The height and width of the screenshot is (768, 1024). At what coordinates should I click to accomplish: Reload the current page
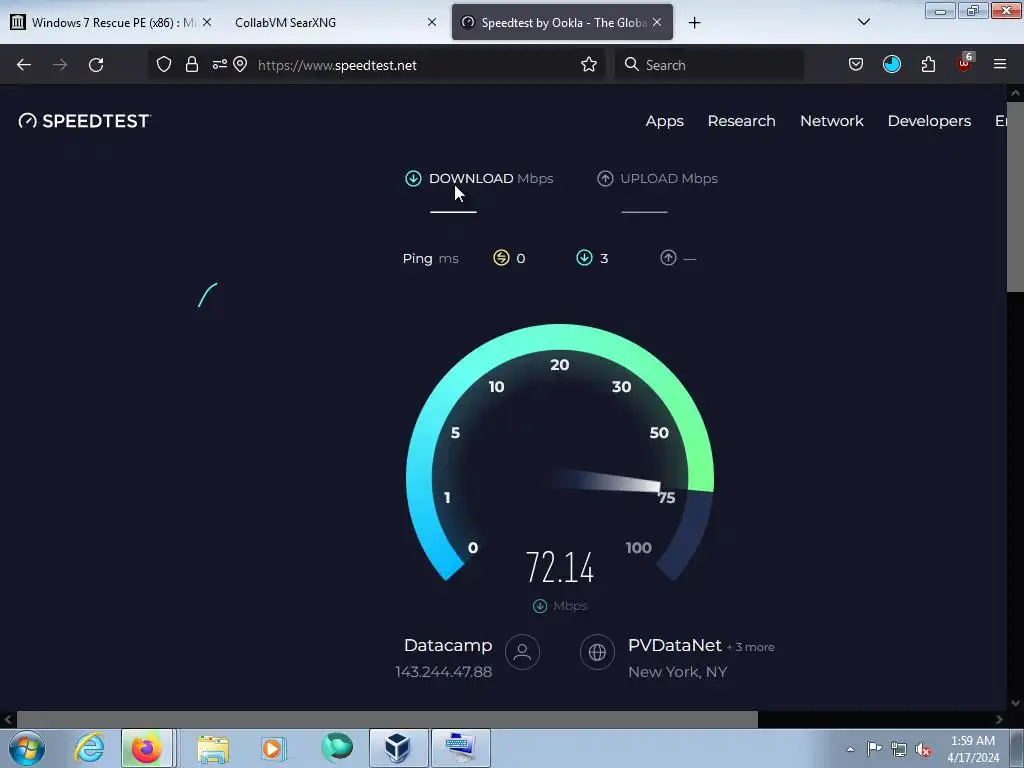click(x=96, y=65)
